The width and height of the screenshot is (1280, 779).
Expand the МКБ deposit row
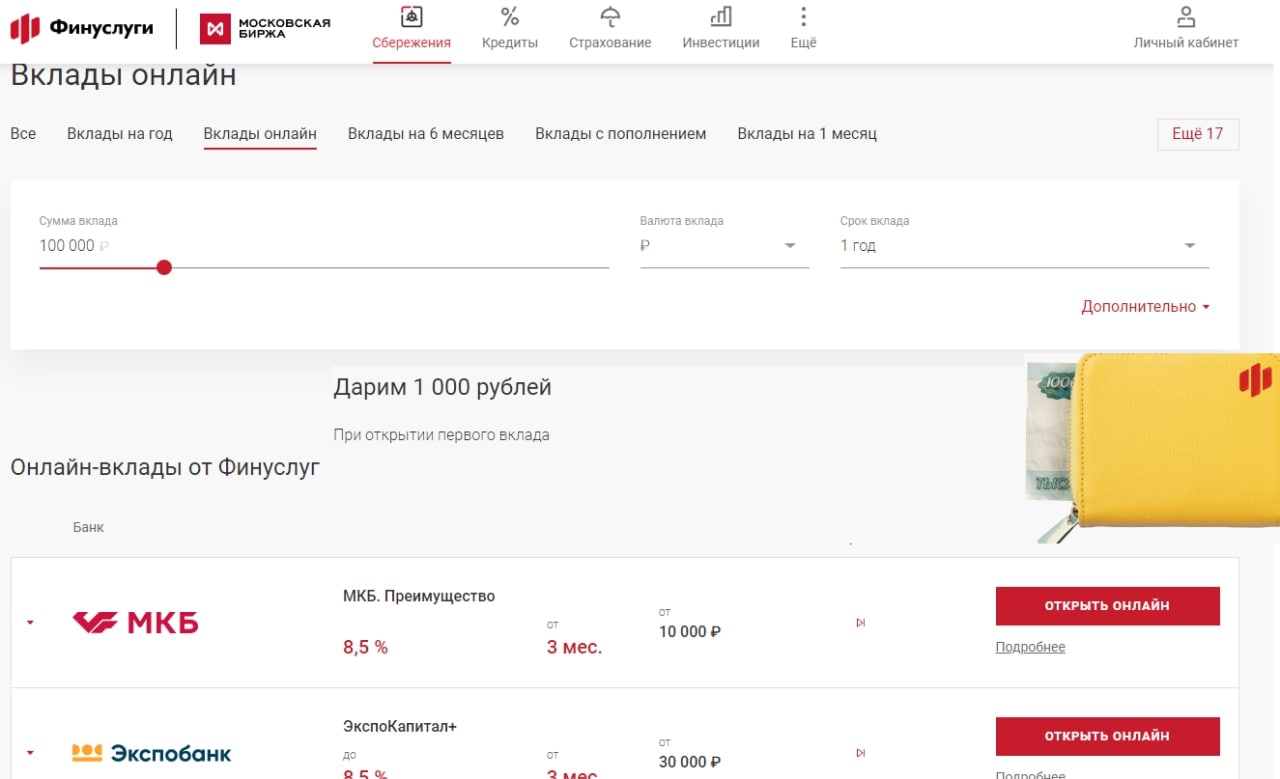(30, 623)
